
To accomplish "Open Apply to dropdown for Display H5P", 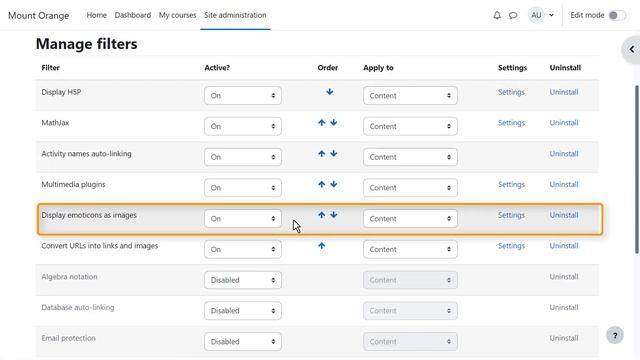I will [x=410, y=96].
